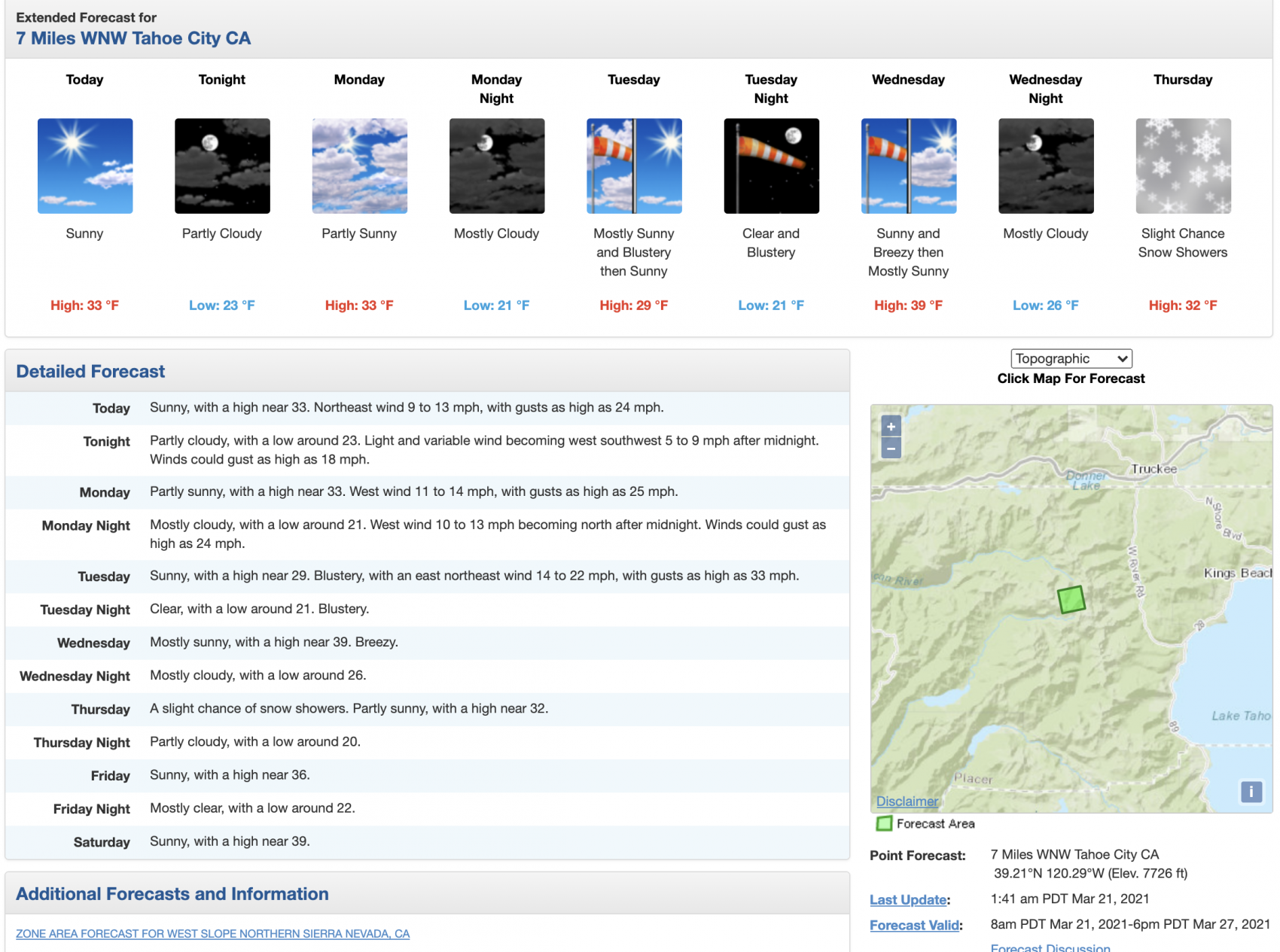Click the Thursday Night detailed forecast row
The width and height of the screenshot is (1280, 952).
tap(428, 742)
